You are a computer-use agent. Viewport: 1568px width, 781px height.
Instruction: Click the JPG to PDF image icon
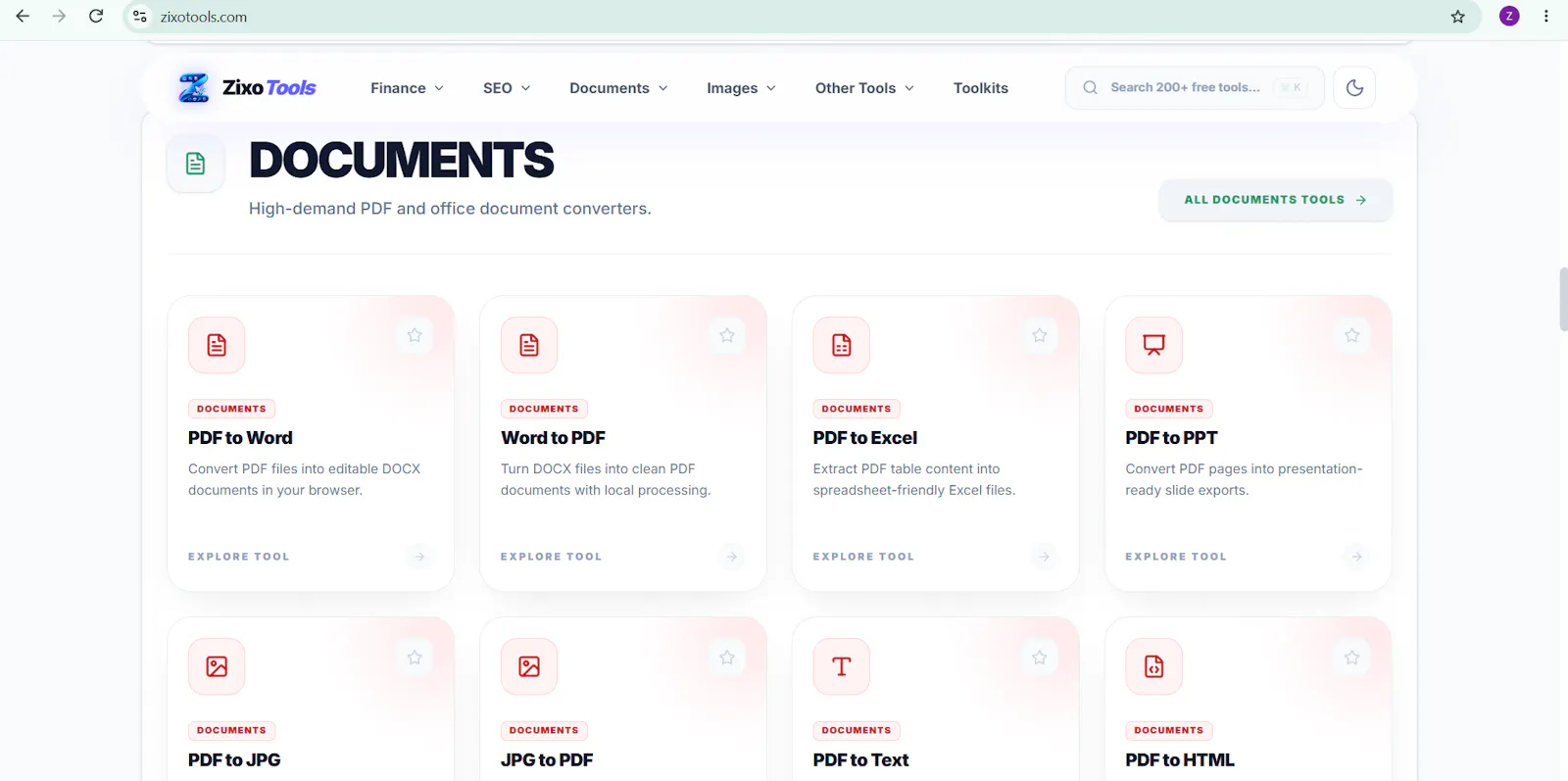coord(529,666)
